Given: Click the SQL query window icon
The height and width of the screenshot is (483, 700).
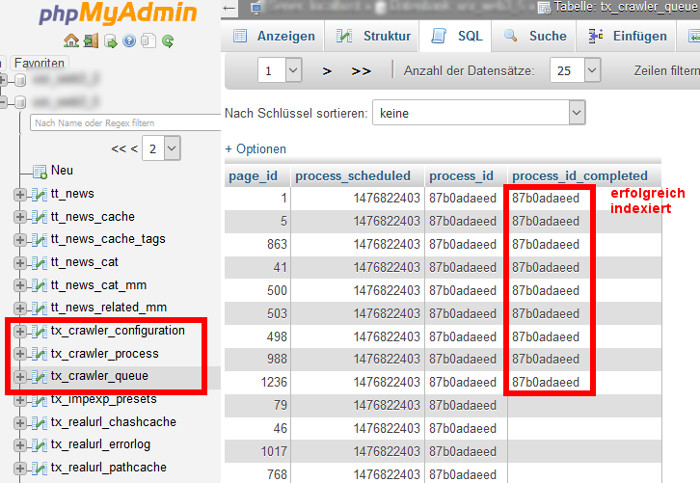Looking at the screenshot, I should pos(109,41).
